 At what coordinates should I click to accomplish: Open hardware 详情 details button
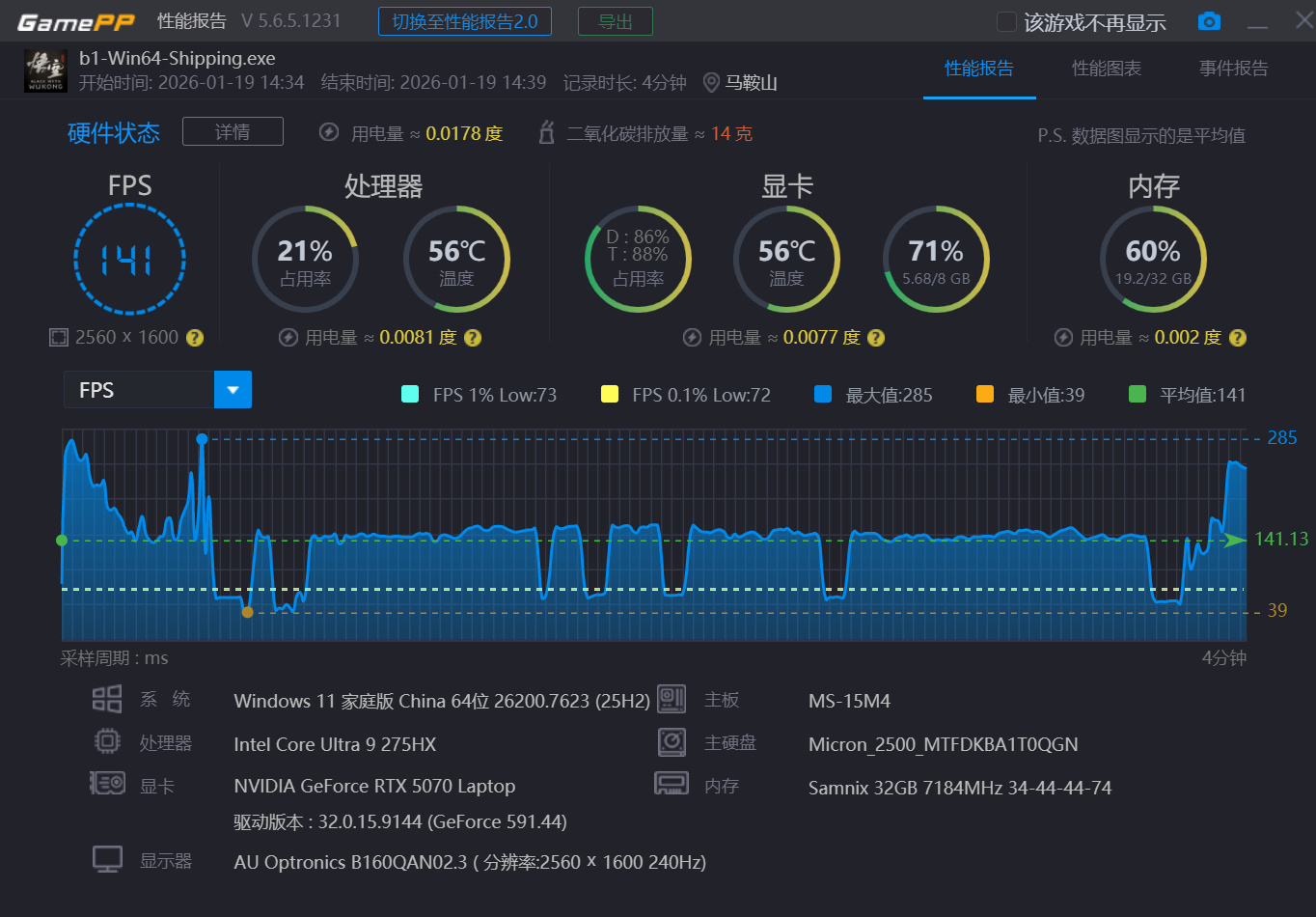tap(233, 131)
